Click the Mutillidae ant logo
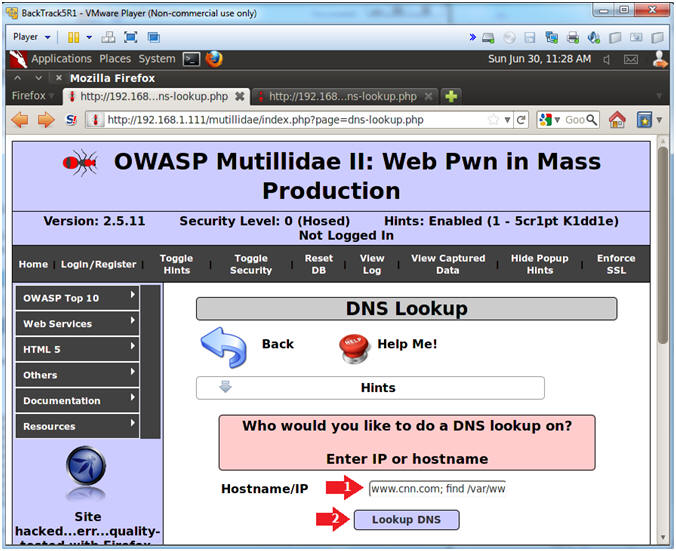Image resolution: width=676 pixels, height=551 pixels. tap(81, 163)
